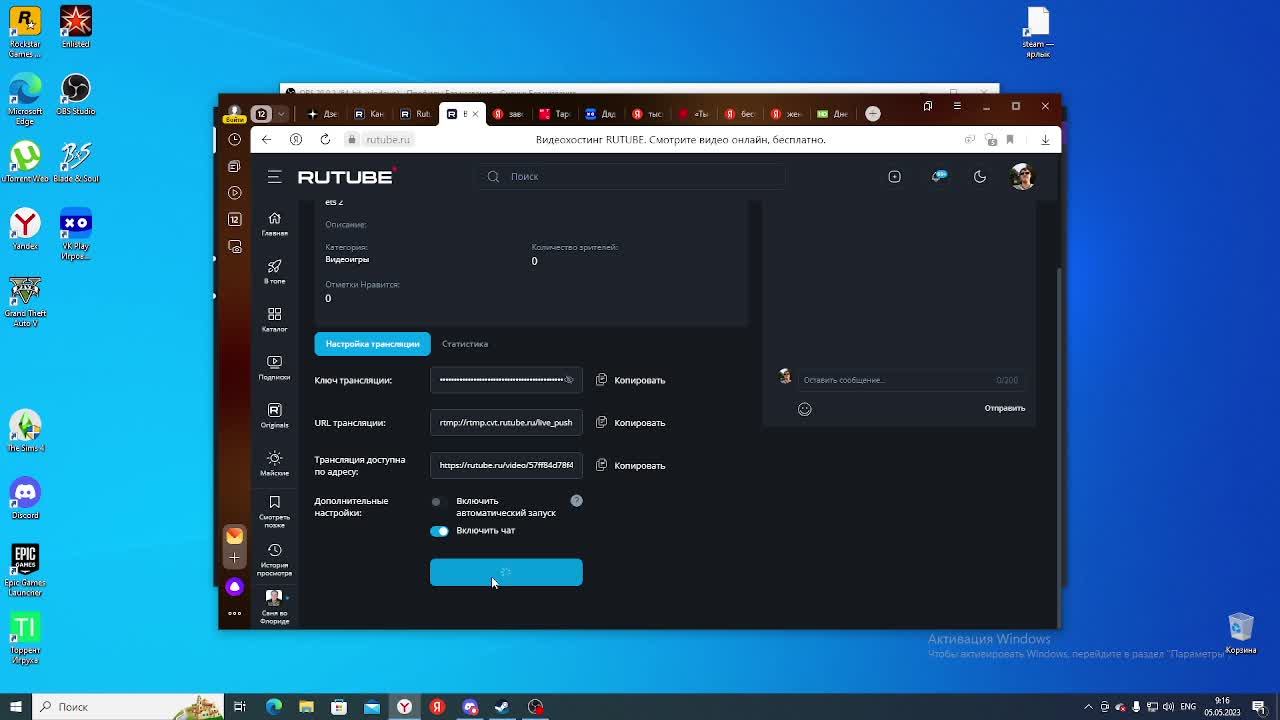
Task: Open Epic Games Launcher shortcut
Action: [25, 570]
